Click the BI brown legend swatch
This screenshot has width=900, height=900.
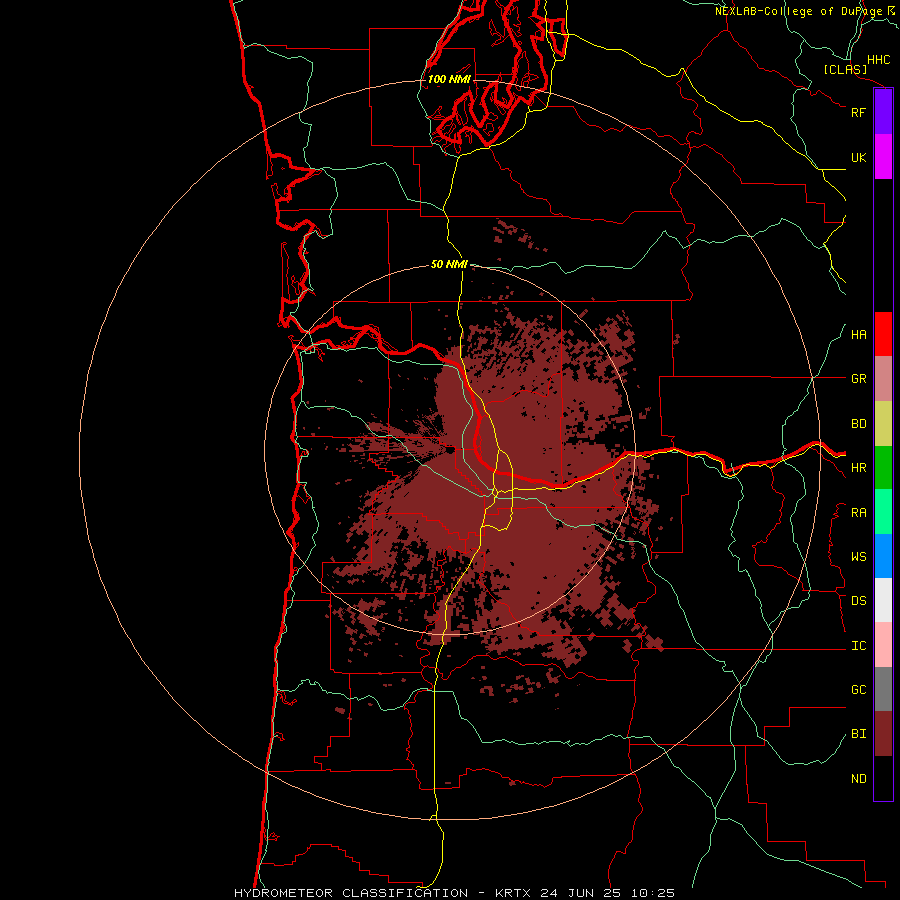coord(883,734)
